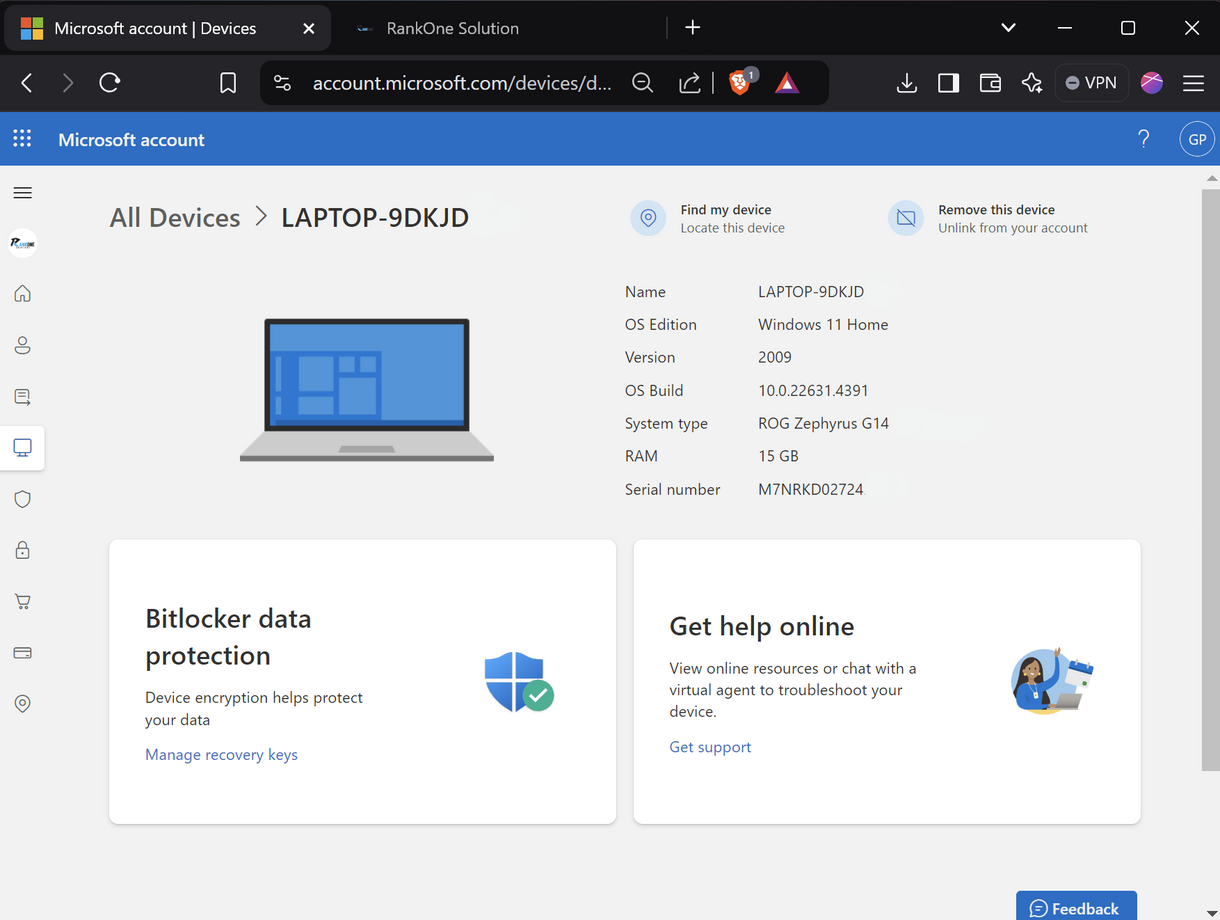
Task: Open the browser profile avatar icon
Action: [1152, 83]
